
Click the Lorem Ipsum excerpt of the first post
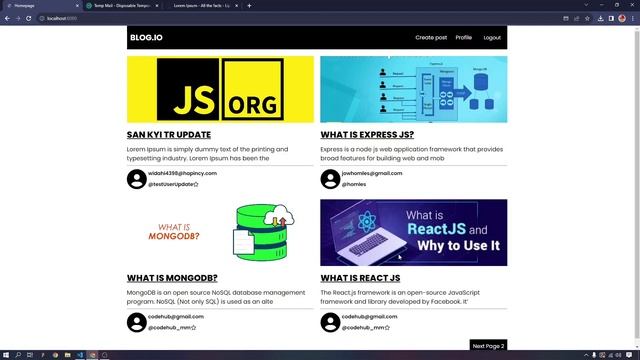(x=207, y=154)
